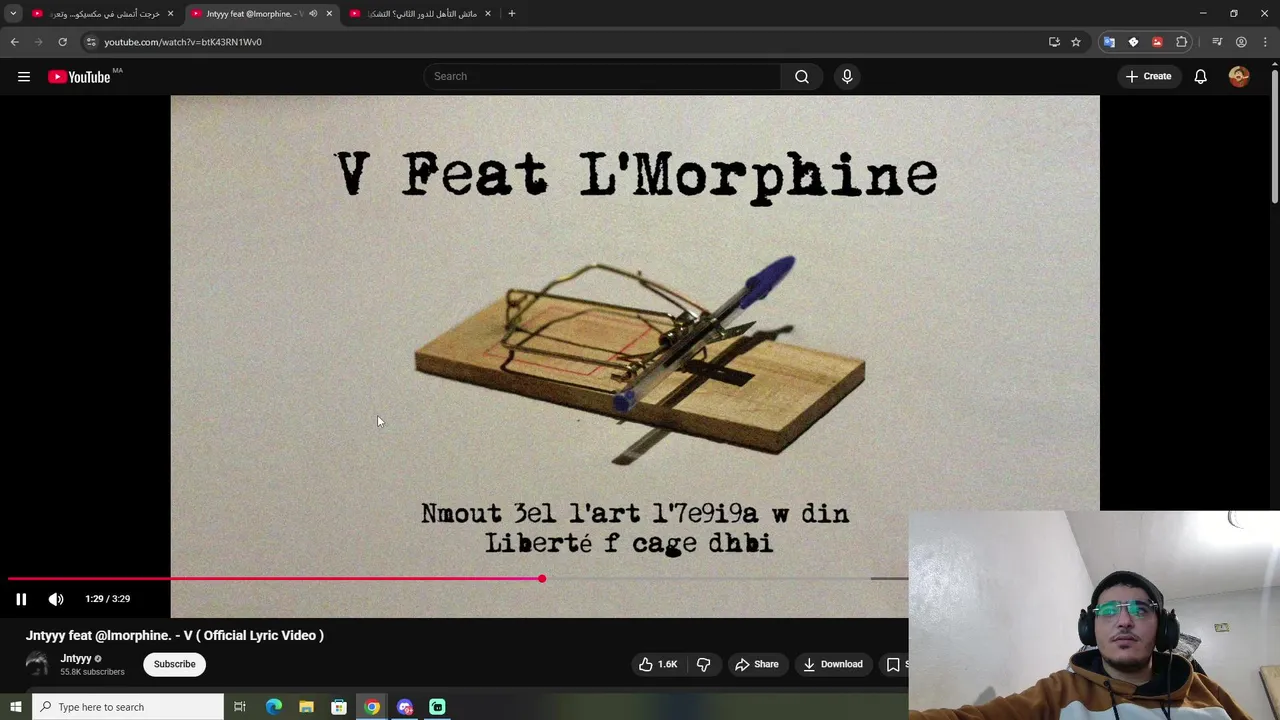Click the install/cast icon in address bar
The width and height of the screenshot is (1280, 720).
[x=1054, y=42]
